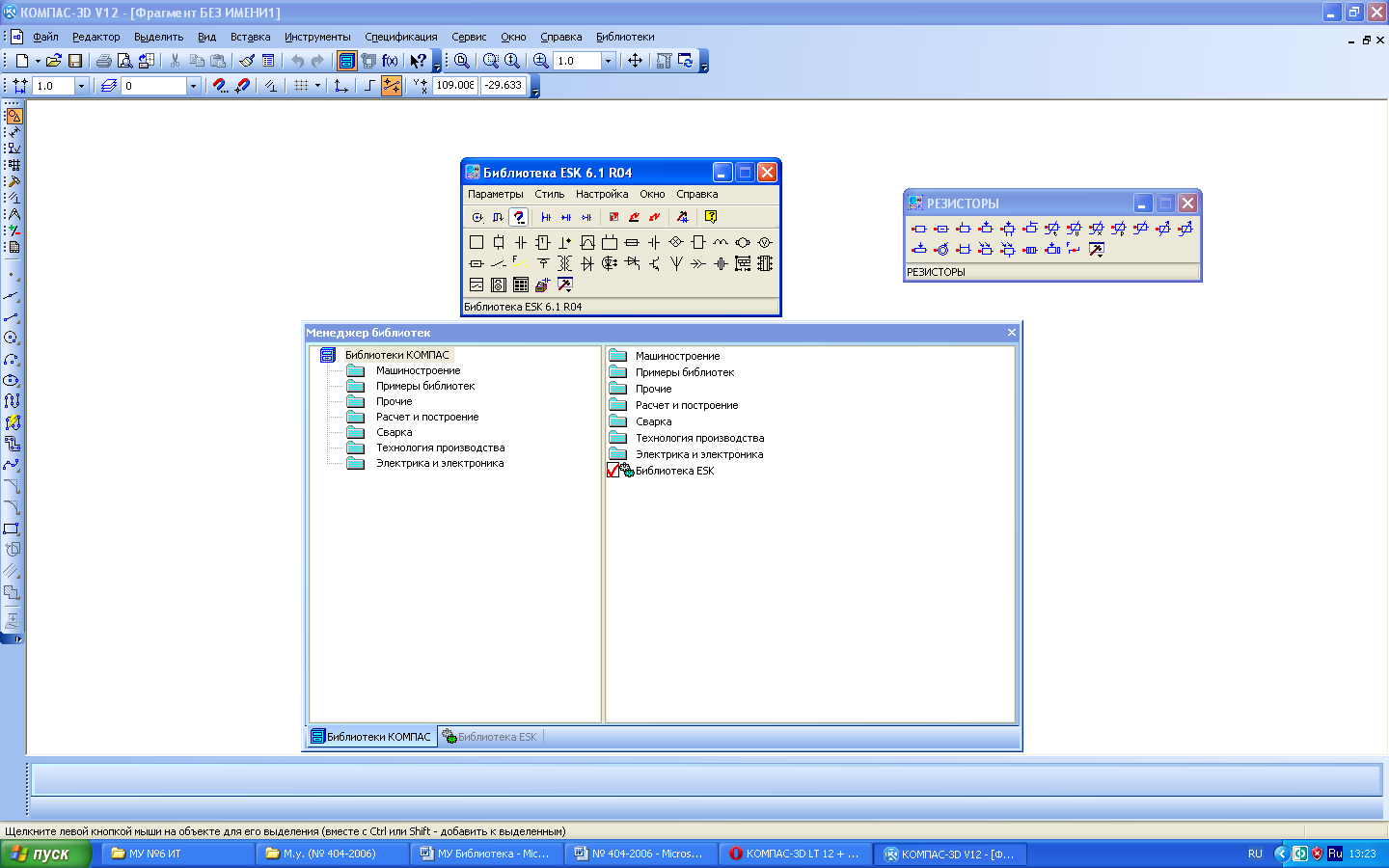Open the zoom scale 1.0 dropdown arrow

(608, 61)
